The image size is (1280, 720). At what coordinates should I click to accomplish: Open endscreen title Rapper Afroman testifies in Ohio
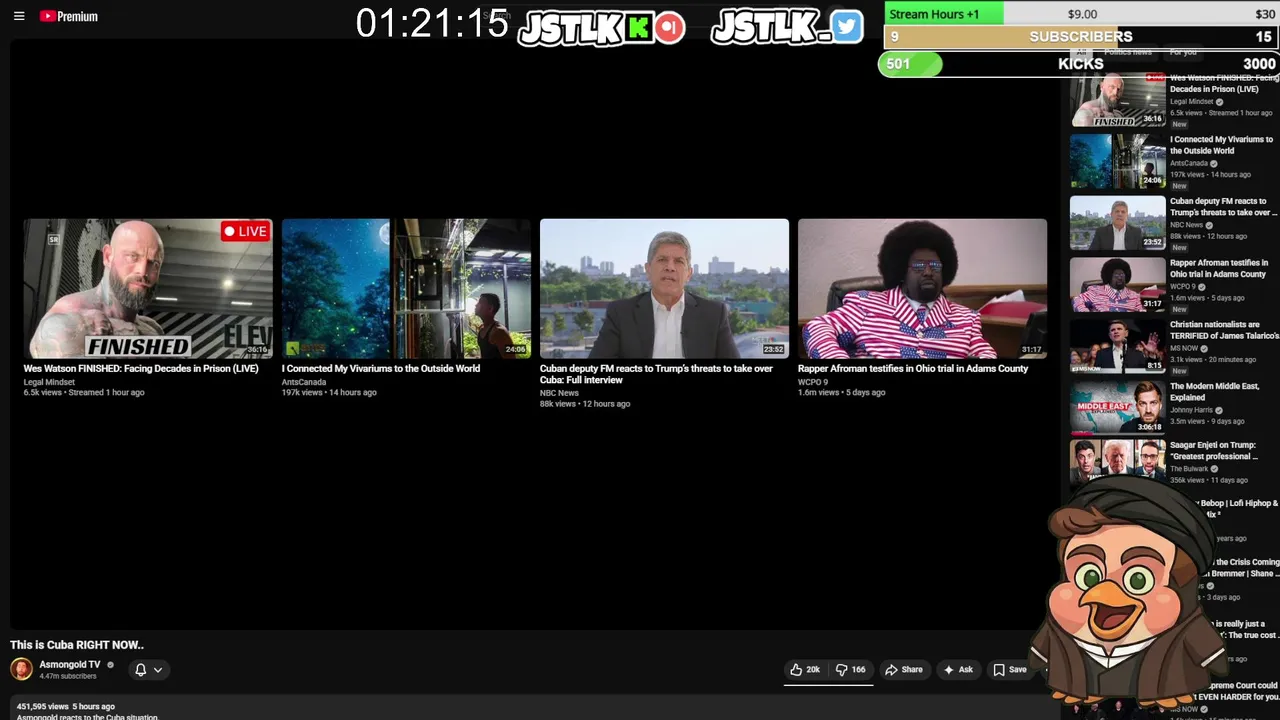pyautogui.click(x=913, y=369)
